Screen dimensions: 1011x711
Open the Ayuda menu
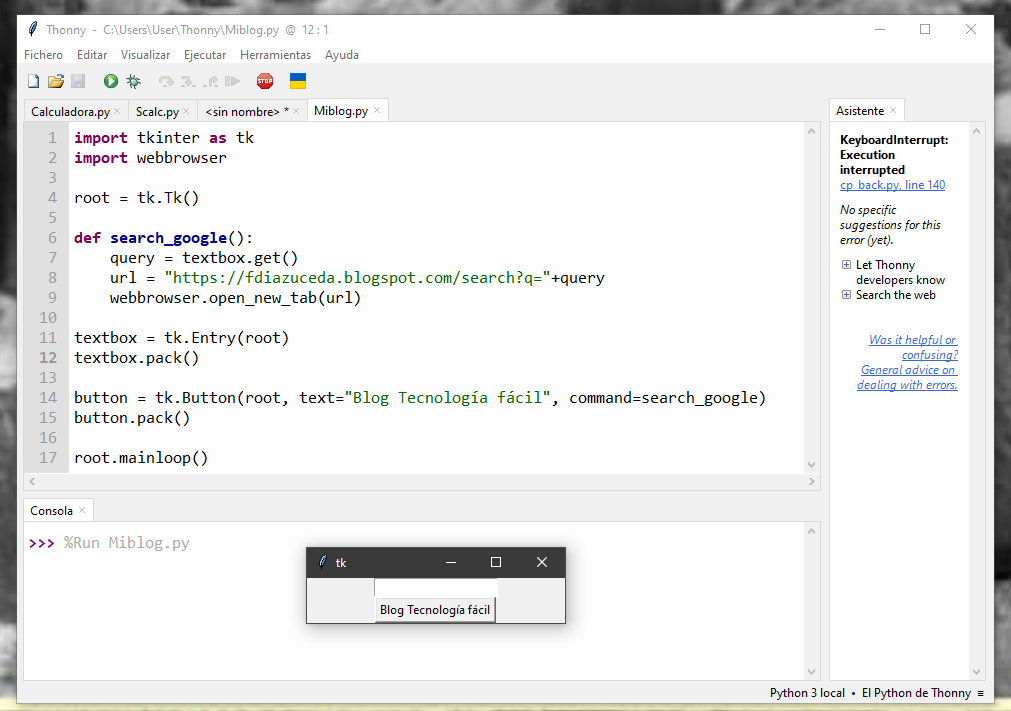(x=342, y=55)
